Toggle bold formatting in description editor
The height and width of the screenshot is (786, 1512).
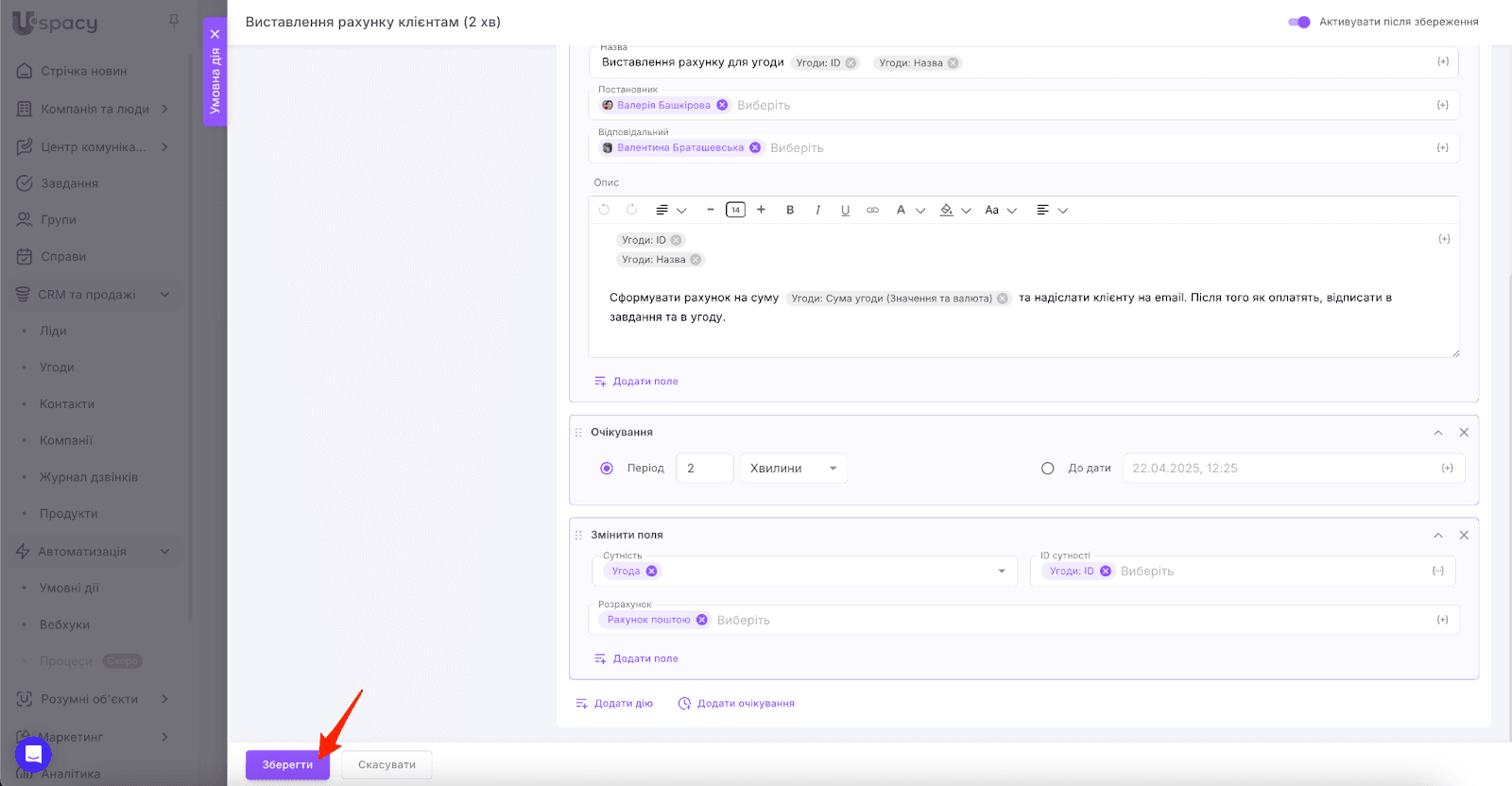pyautogui.click(x=790, y=210)
